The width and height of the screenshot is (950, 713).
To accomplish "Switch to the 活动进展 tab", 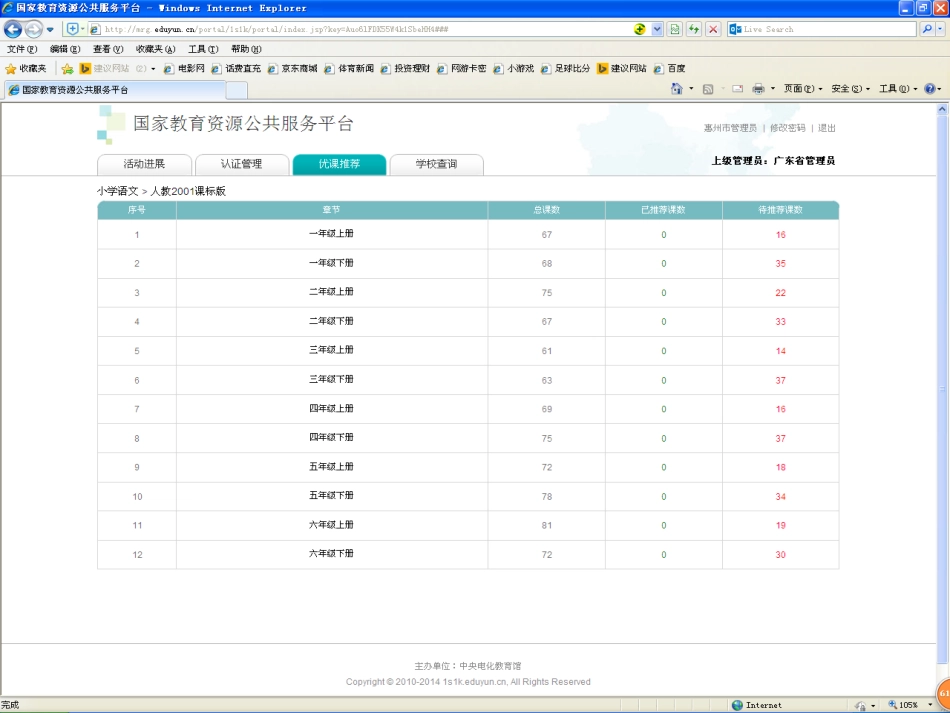I will (x=144, y=164).
